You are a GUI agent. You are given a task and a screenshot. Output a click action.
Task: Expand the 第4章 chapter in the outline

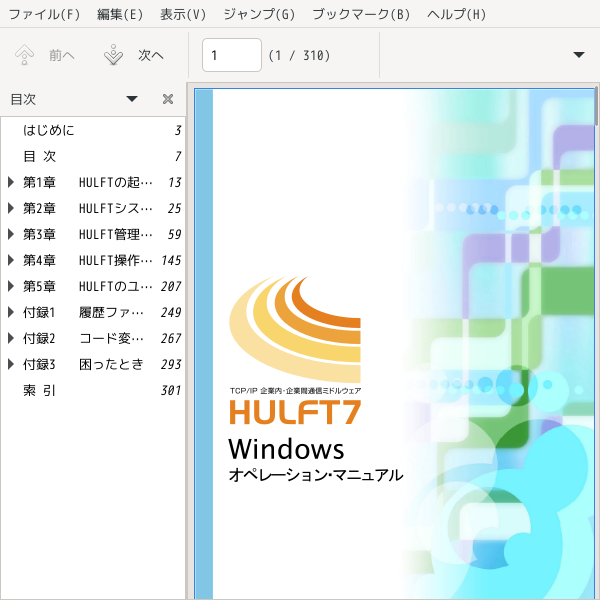[x=11, y=260]
